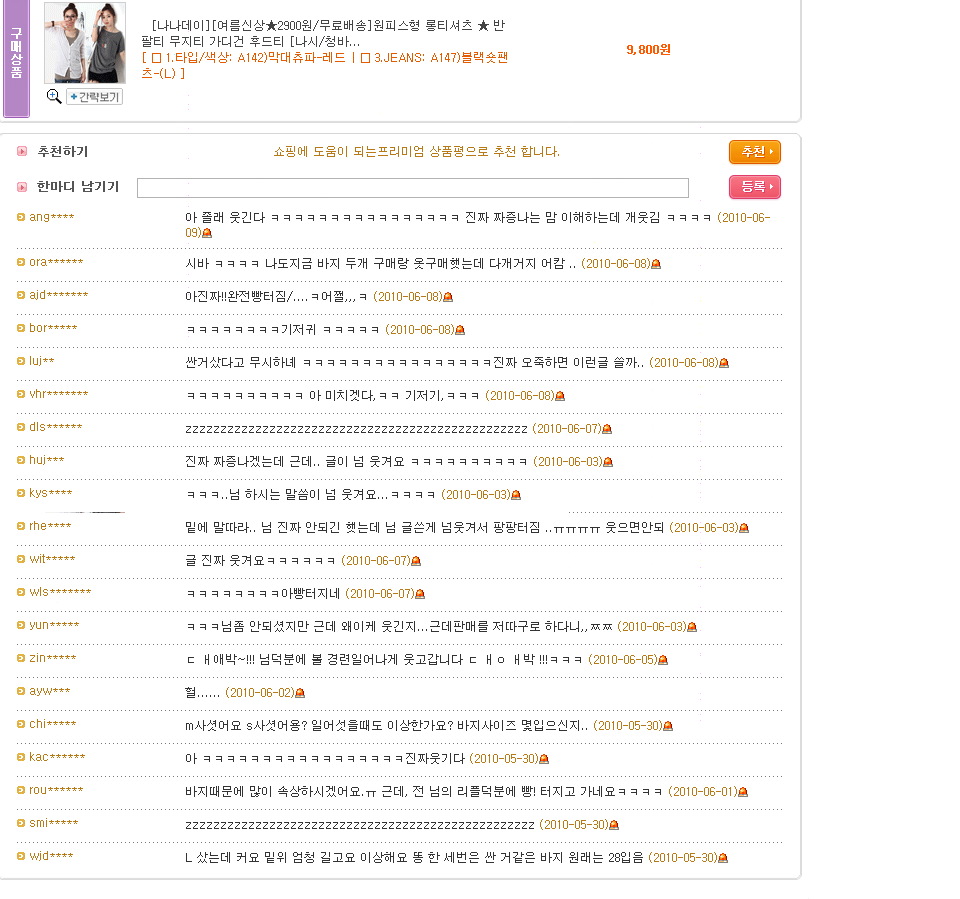Click the magnifier zoom icon under product photo
Screen dimensions: 960x899
coord(54,96)
